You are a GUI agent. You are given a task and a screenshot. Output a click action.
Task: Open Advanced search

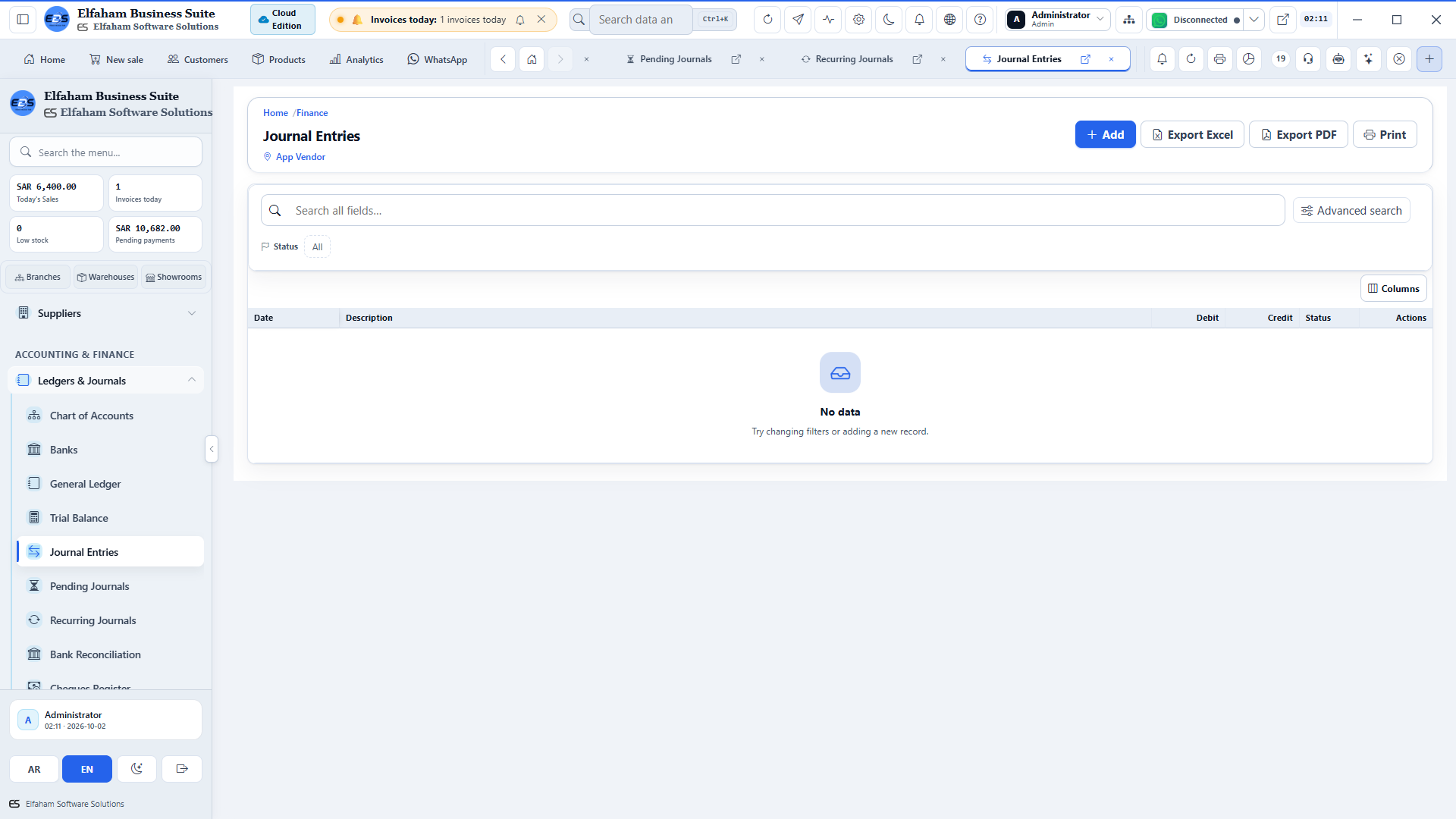(1351, 211)
